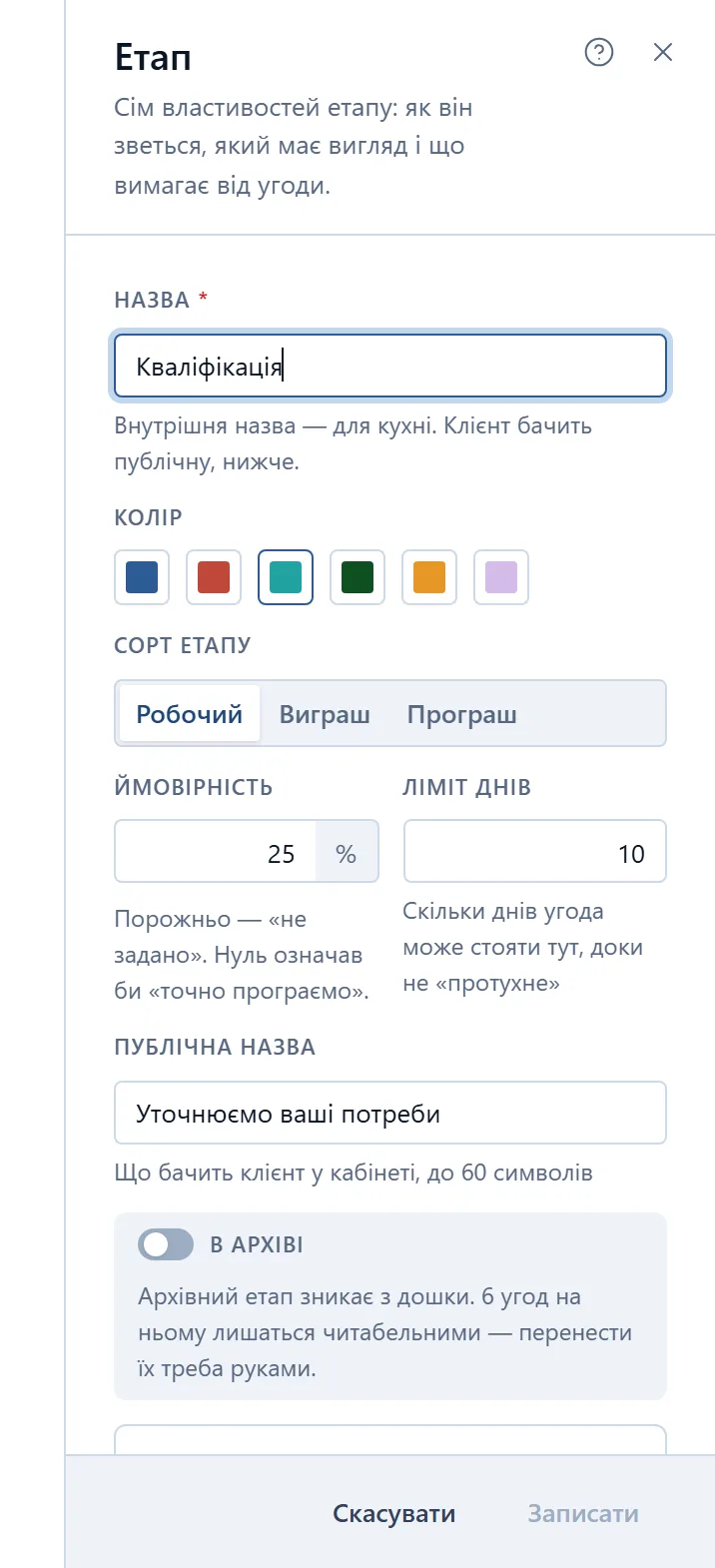Click the Етап heading
The width and height of the screenshot is (715, 1568).
pos(153,58)
